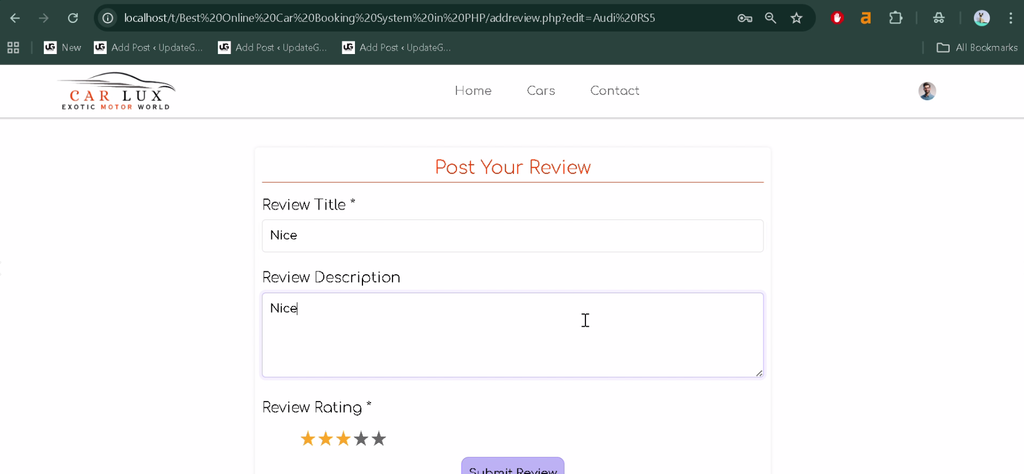Open the Chrome three-dot menu
Image resolution: width=1024 pixels, height=474 pixels.
click(x=1010, y=18)
